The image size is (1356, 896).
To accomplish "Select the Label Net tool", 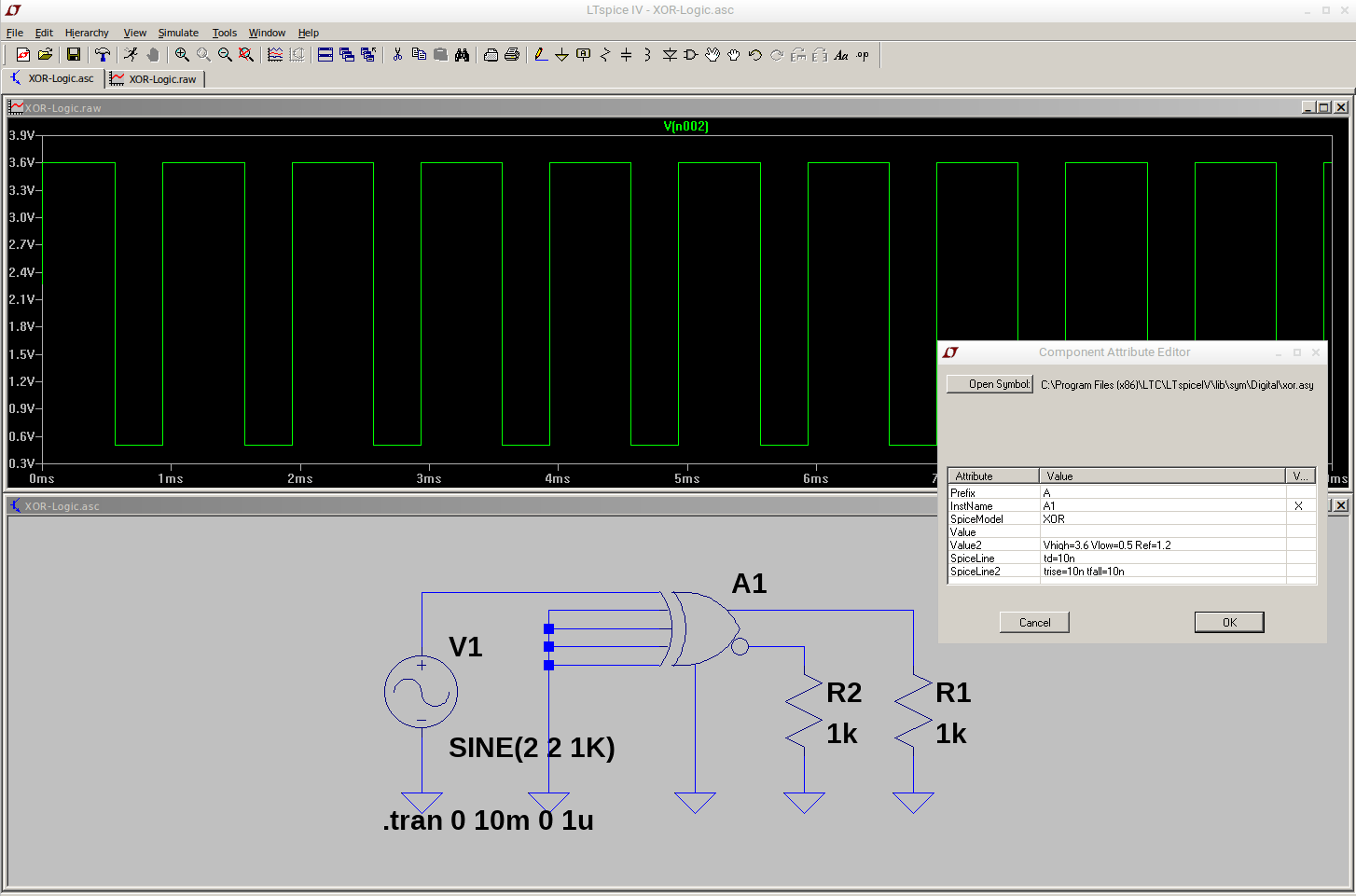I will click(x=584, y=55).
